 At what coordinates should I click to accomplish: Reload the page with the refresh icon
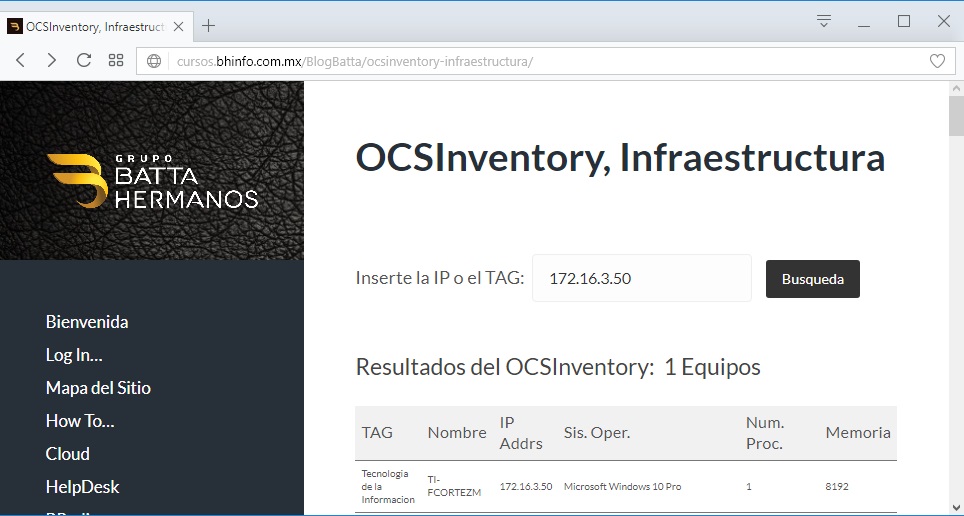[84, 60]
